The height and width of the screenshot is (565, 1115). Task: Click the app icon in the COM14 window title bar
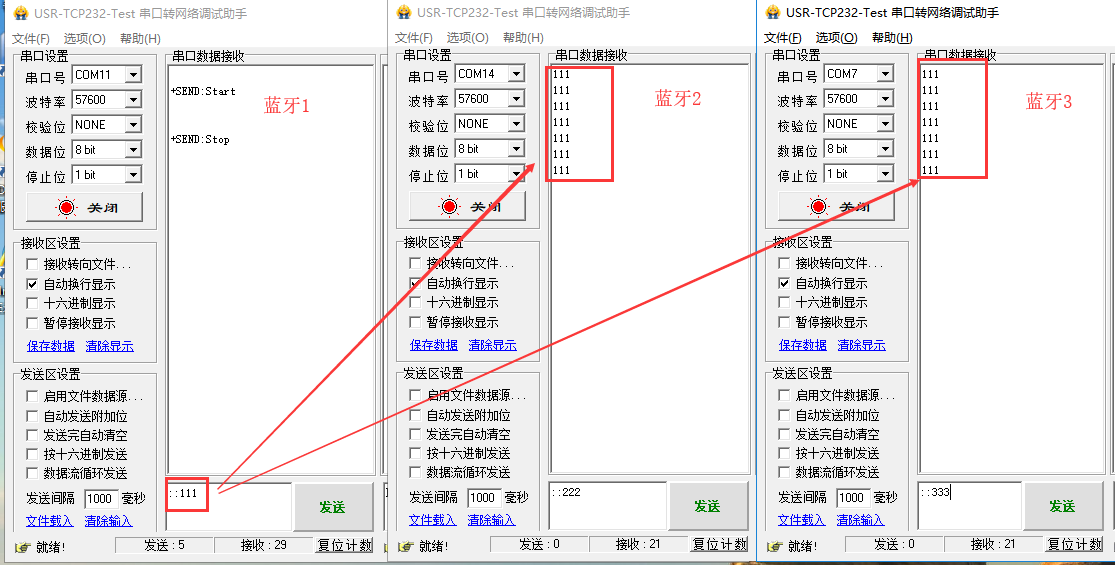403,13
